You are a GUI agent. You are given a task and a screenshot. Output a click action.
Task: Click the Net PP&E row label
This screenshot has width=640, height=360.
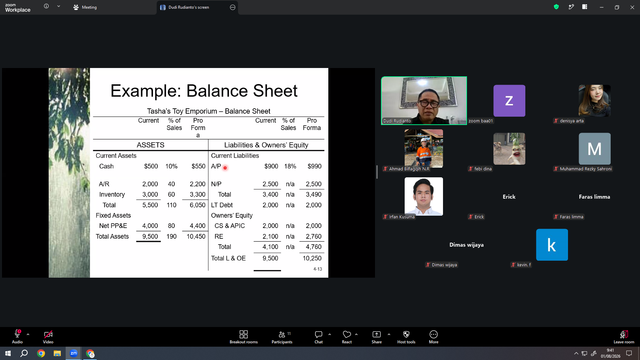[x=113, y=226]
